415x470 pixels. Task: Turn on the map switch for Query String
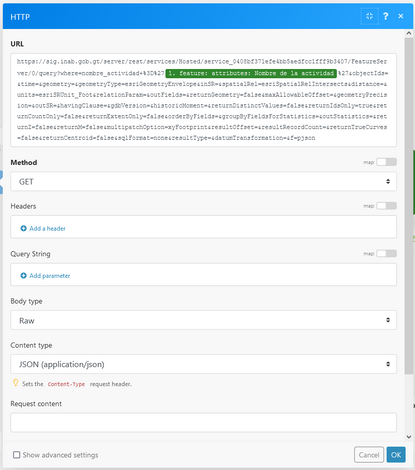386,253
